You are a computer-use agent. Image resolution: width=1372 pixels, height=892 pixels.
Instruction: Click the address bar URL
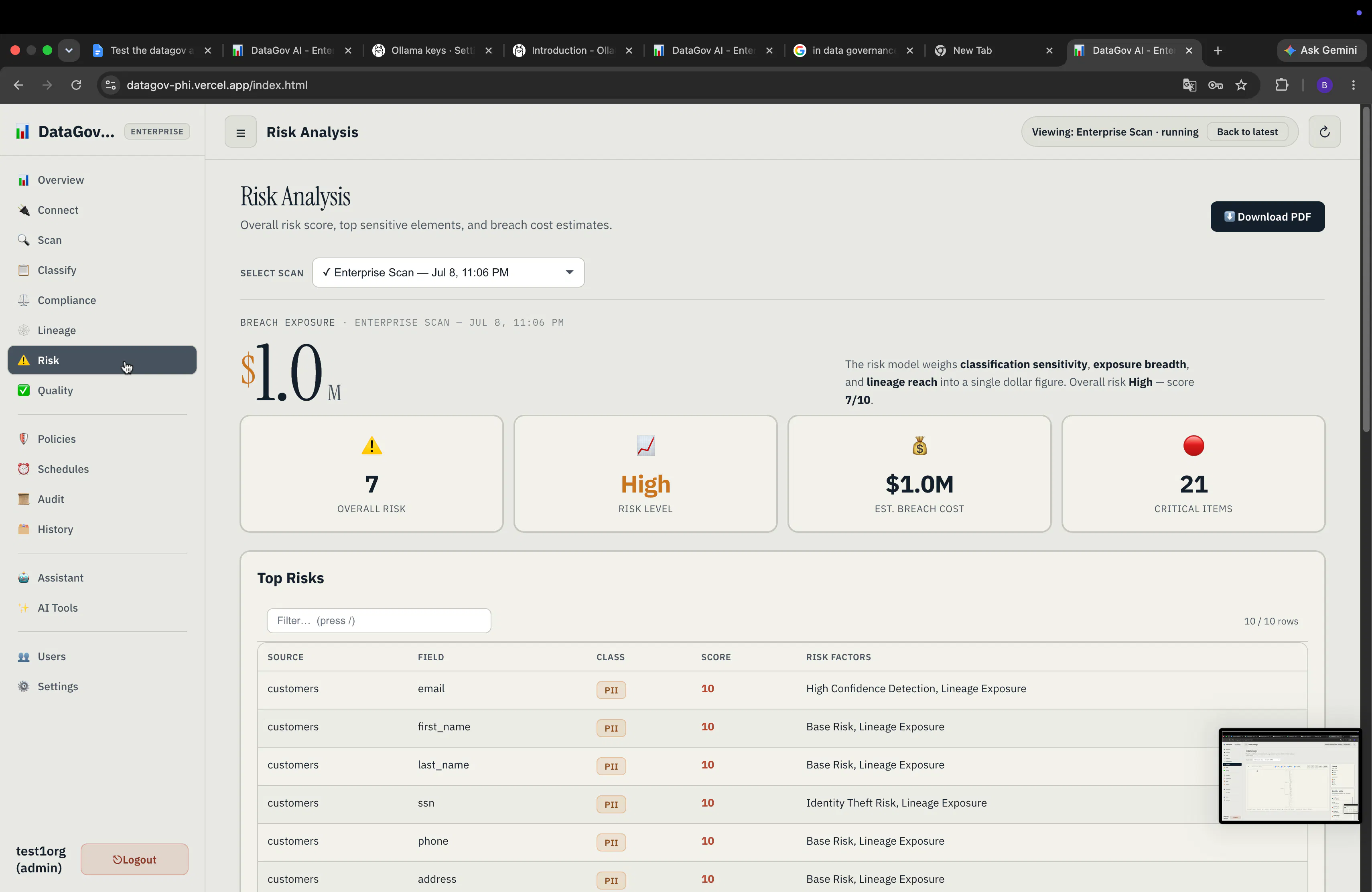[217, 85]
